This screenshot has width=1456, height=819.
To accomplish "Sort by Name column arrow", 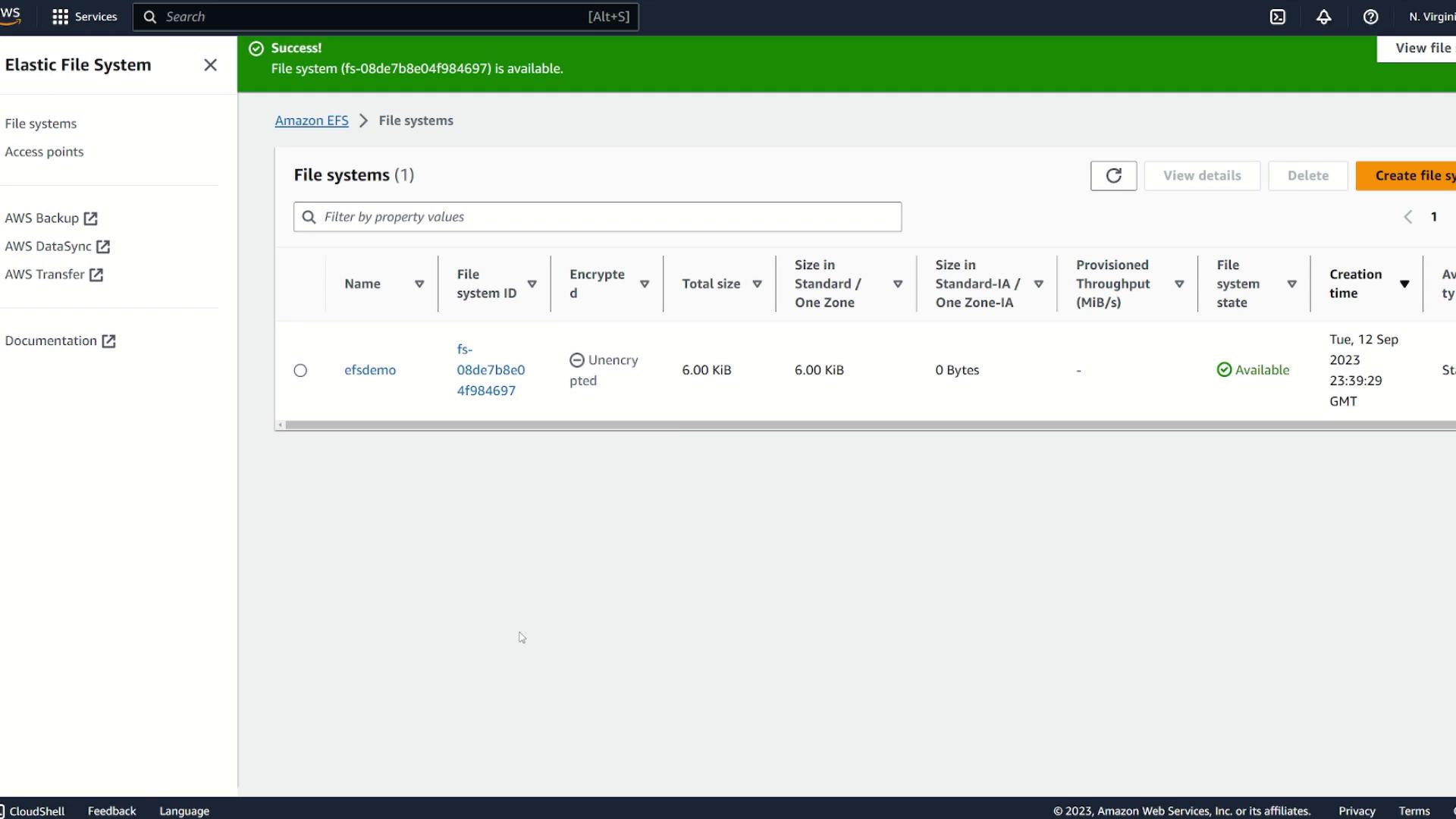I will click(x=419, y=284).
